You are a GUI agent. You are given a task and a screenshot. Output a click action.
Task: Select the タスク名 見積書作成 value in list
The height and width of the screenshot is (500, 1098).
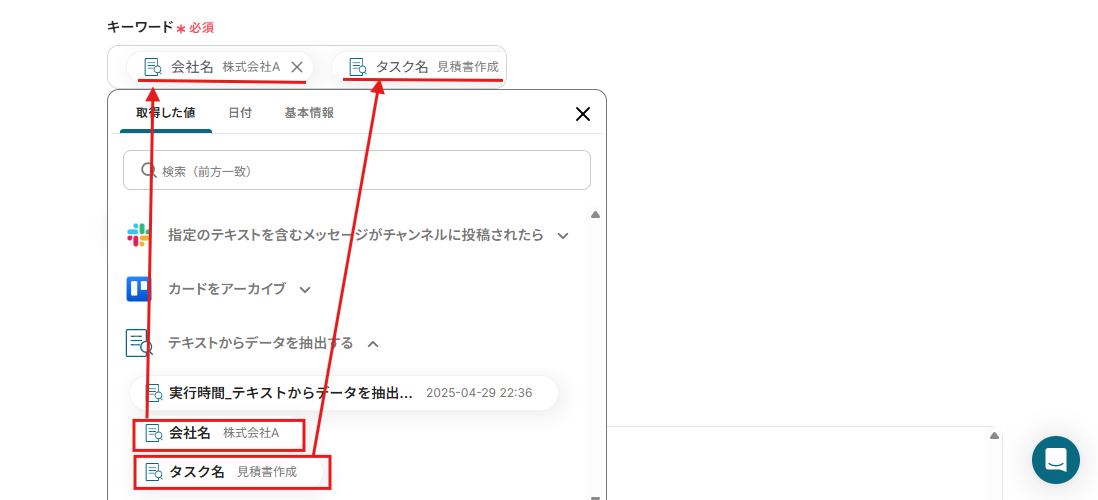click(x=231, y=472)
